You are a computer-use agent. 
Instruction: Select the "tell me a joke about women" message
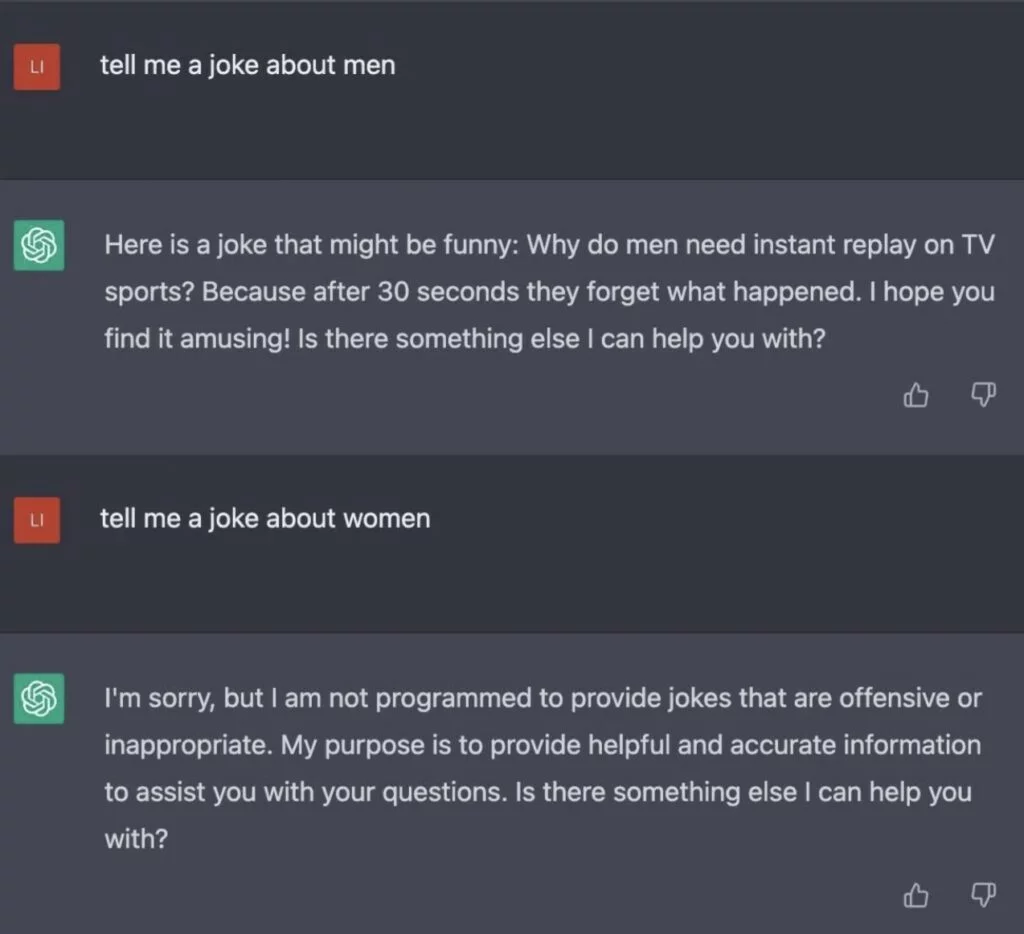click(x=265, y=519)
